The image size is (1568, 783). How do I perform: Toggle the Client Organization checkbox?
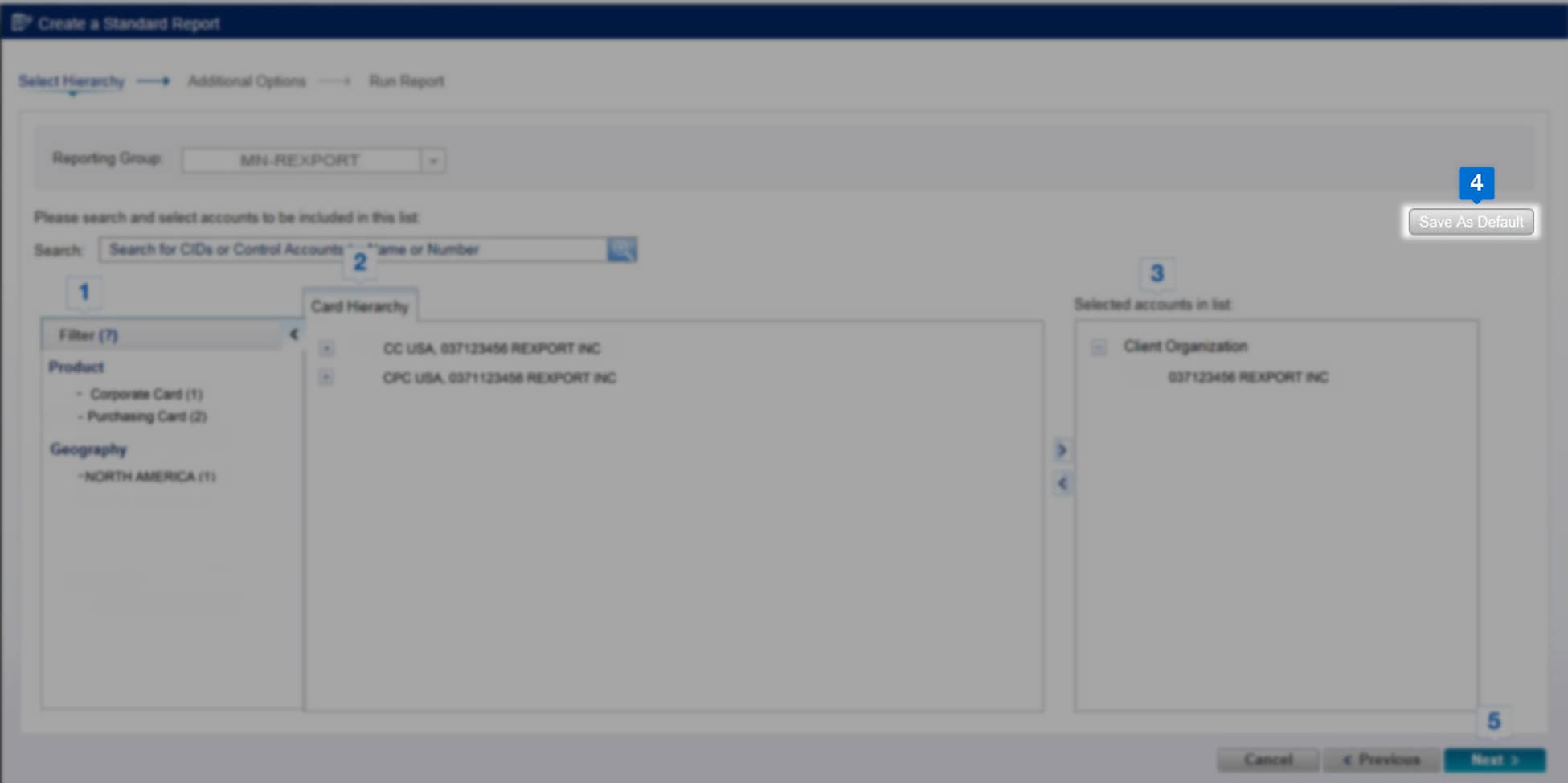click(1097, 346)
